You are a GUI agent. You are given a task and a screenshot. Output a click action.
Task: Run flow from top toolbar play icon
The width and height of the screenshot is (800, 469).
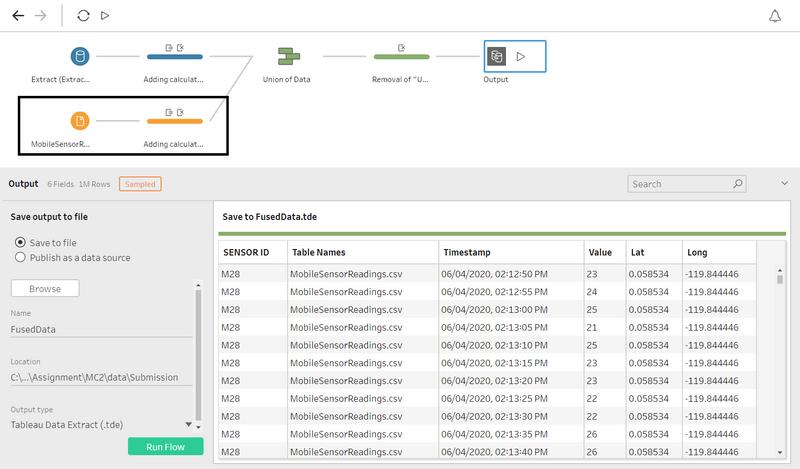[x=105, y=16]
